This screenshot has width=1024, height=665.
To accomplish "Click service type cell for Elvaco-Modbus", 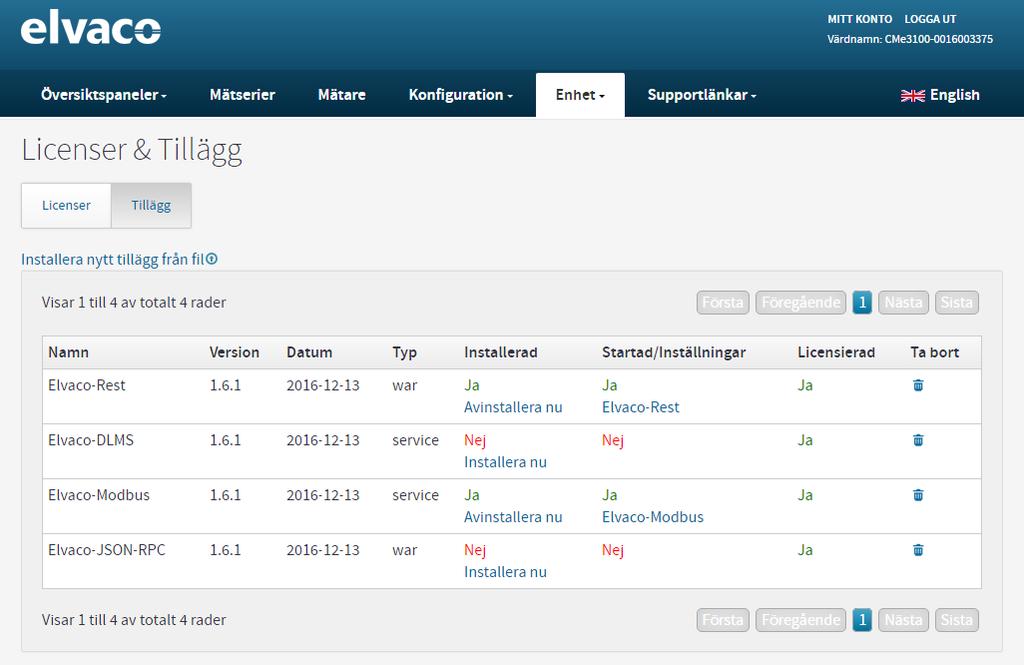I will pyautogui.click(x=415, y=495).
